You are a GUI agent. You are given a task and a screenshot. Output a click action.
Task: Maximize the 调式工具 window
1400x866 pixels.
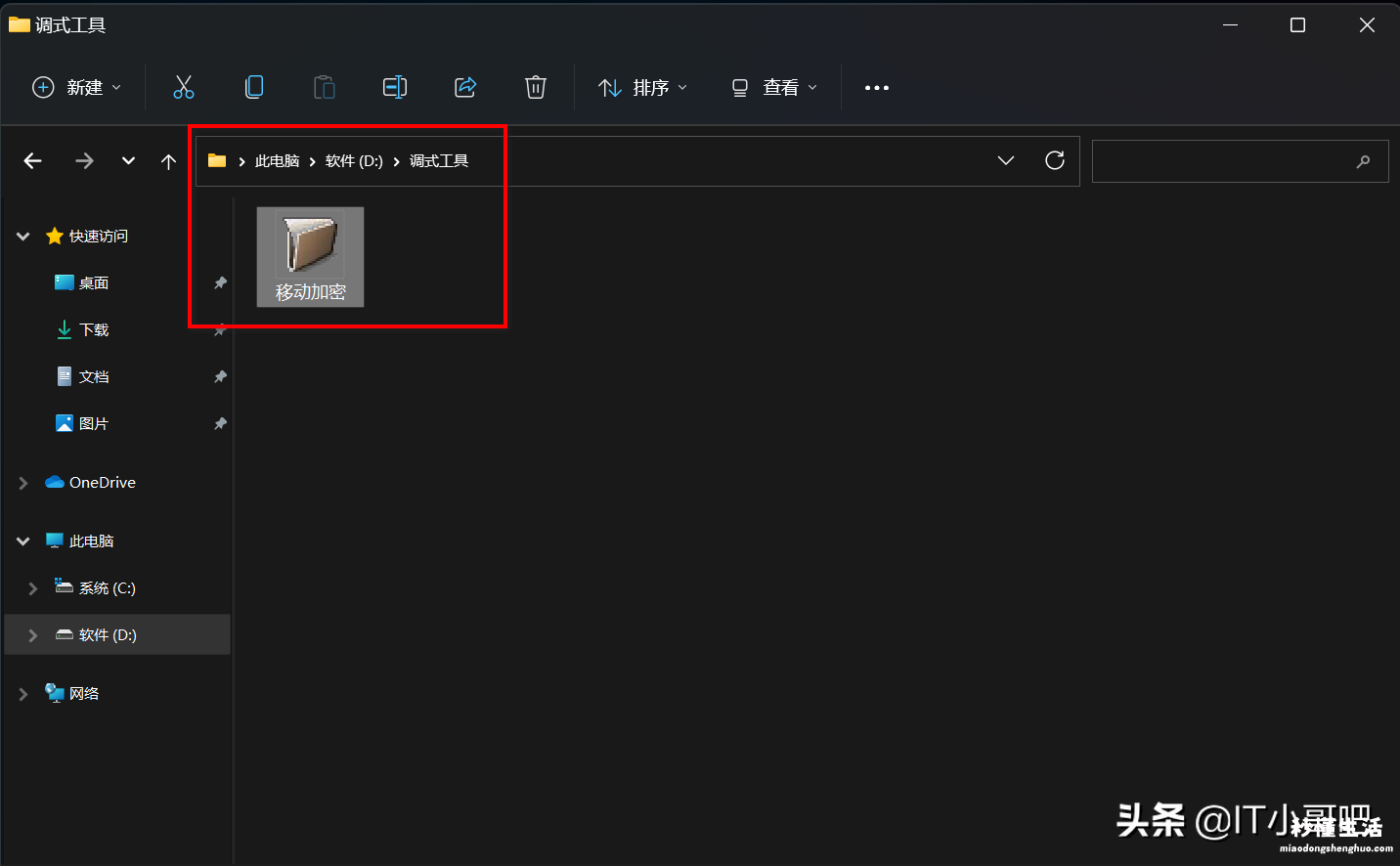pos(1297,25)
